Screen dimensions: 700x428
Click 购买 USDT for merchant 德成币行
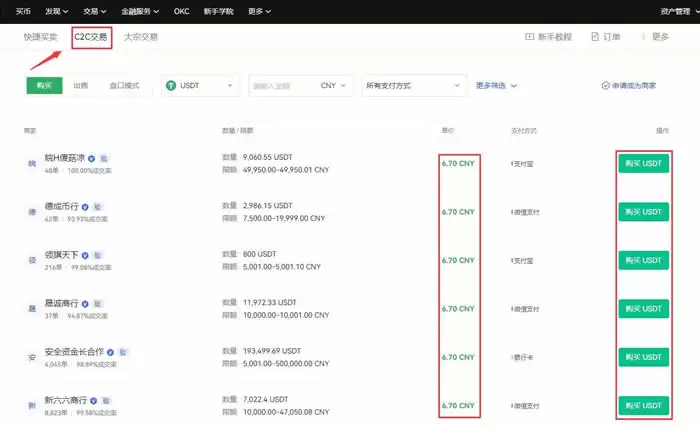pyautogui.click(x=643, y=212)
